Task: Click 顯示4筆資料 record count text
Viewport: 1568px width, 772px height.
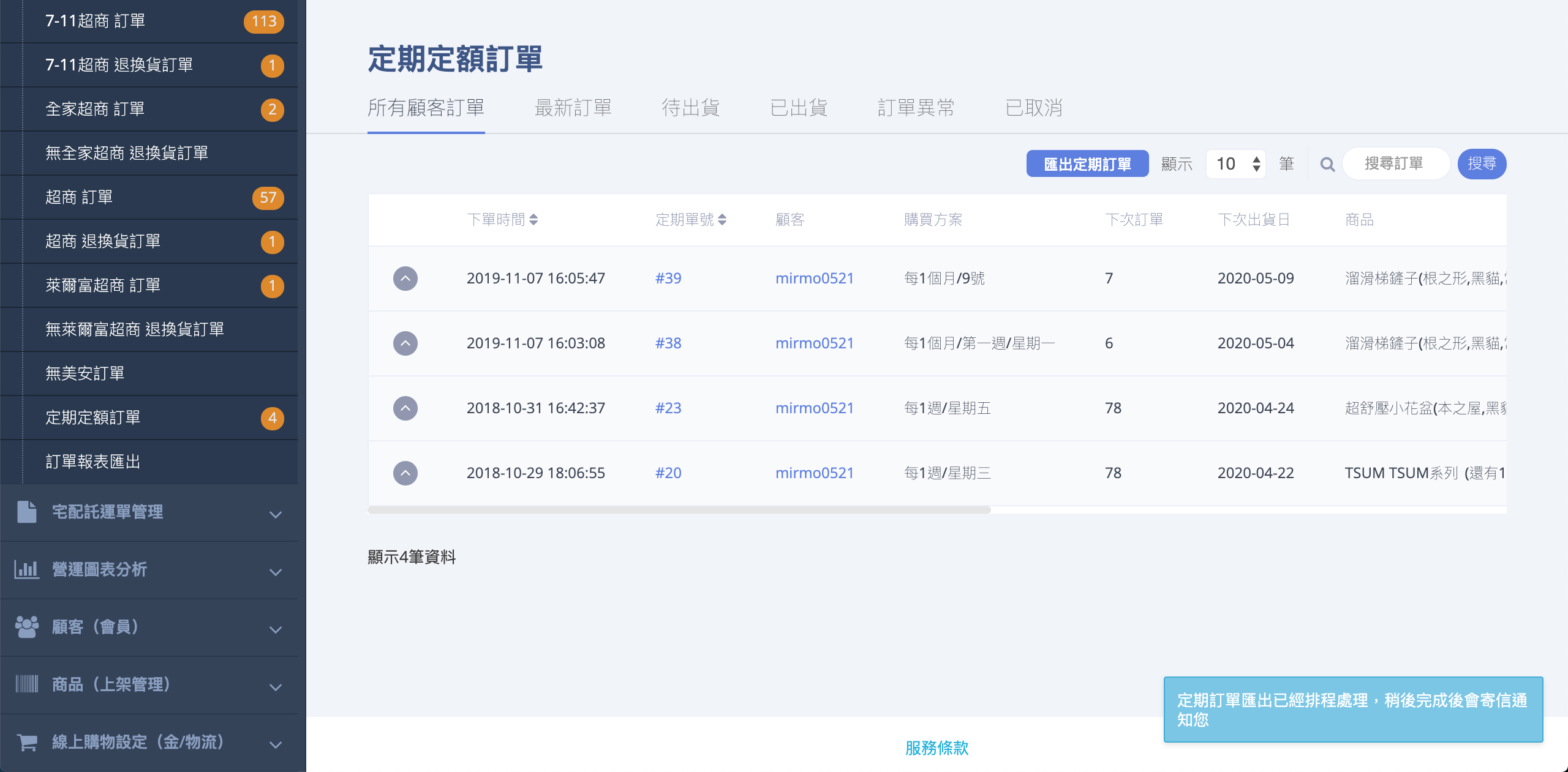Action: pyautogui.click(x=412, y=557)
